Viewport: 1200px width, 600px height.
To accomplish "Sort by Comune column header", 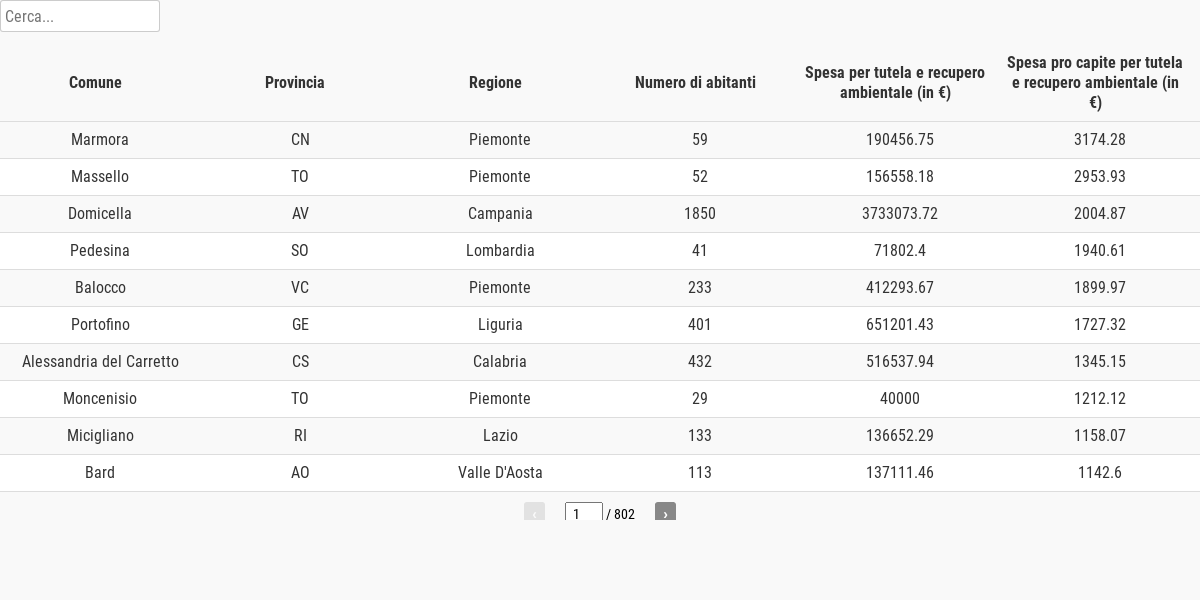I will point(95,83).
